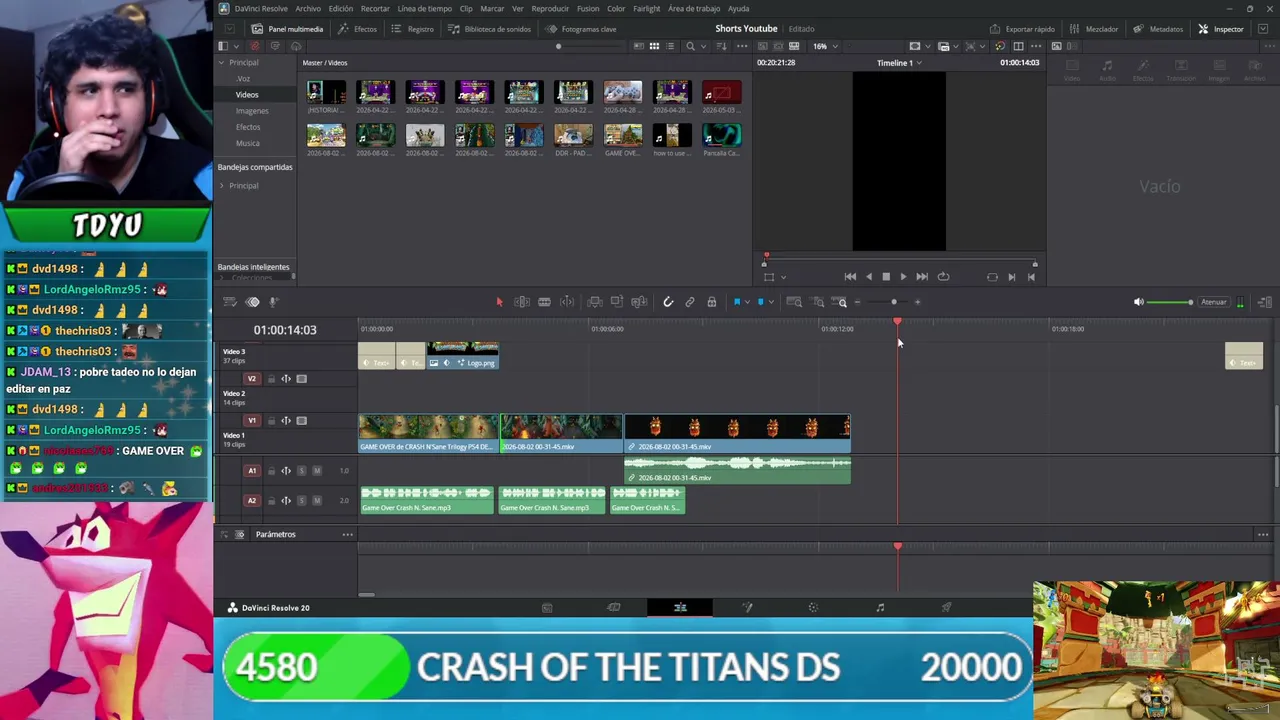
Task: Jump to the first frame
Action: 850,277
